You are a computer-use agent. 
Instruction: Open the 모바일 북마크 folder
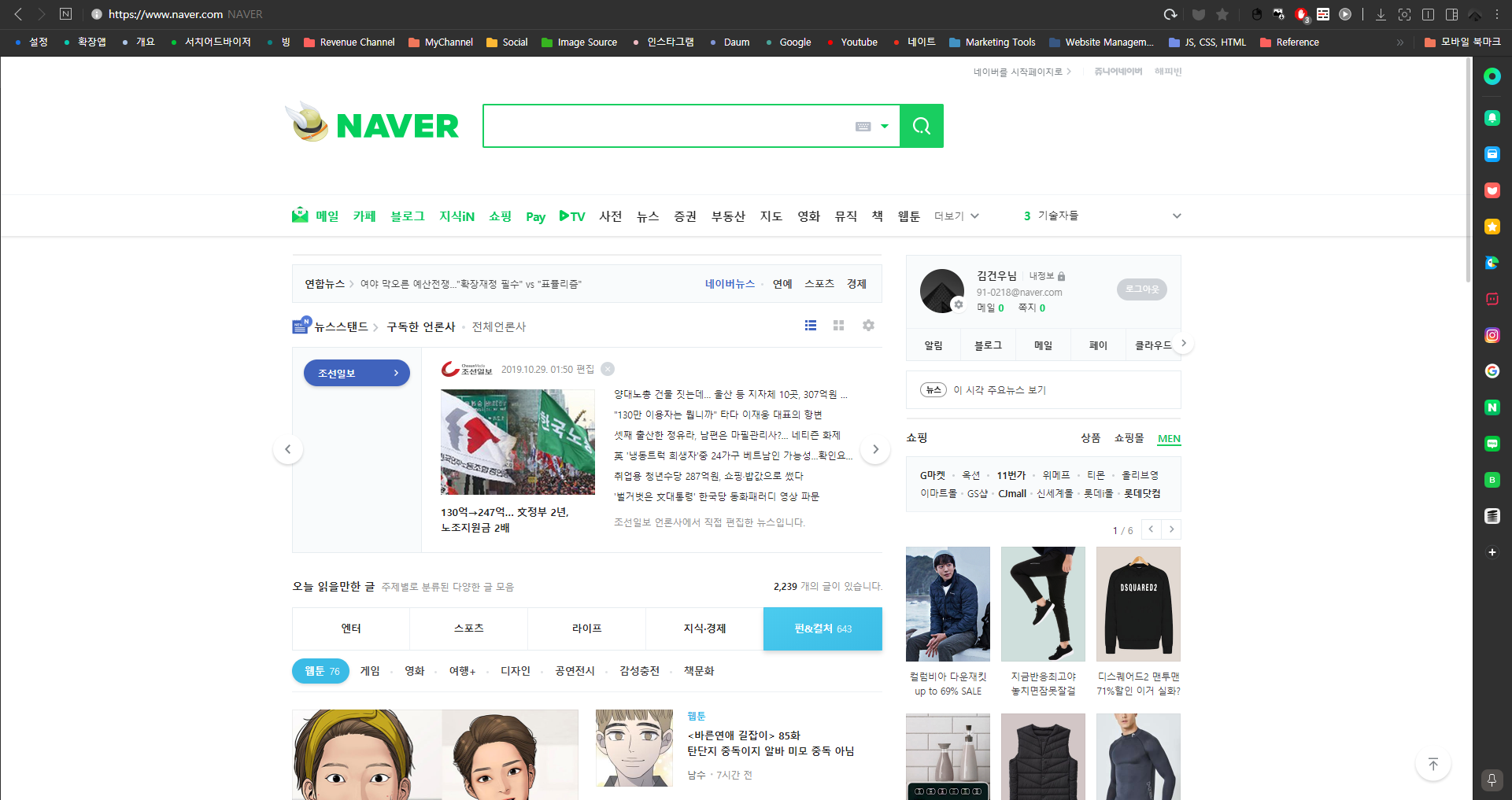click(x=1463, y=42)
